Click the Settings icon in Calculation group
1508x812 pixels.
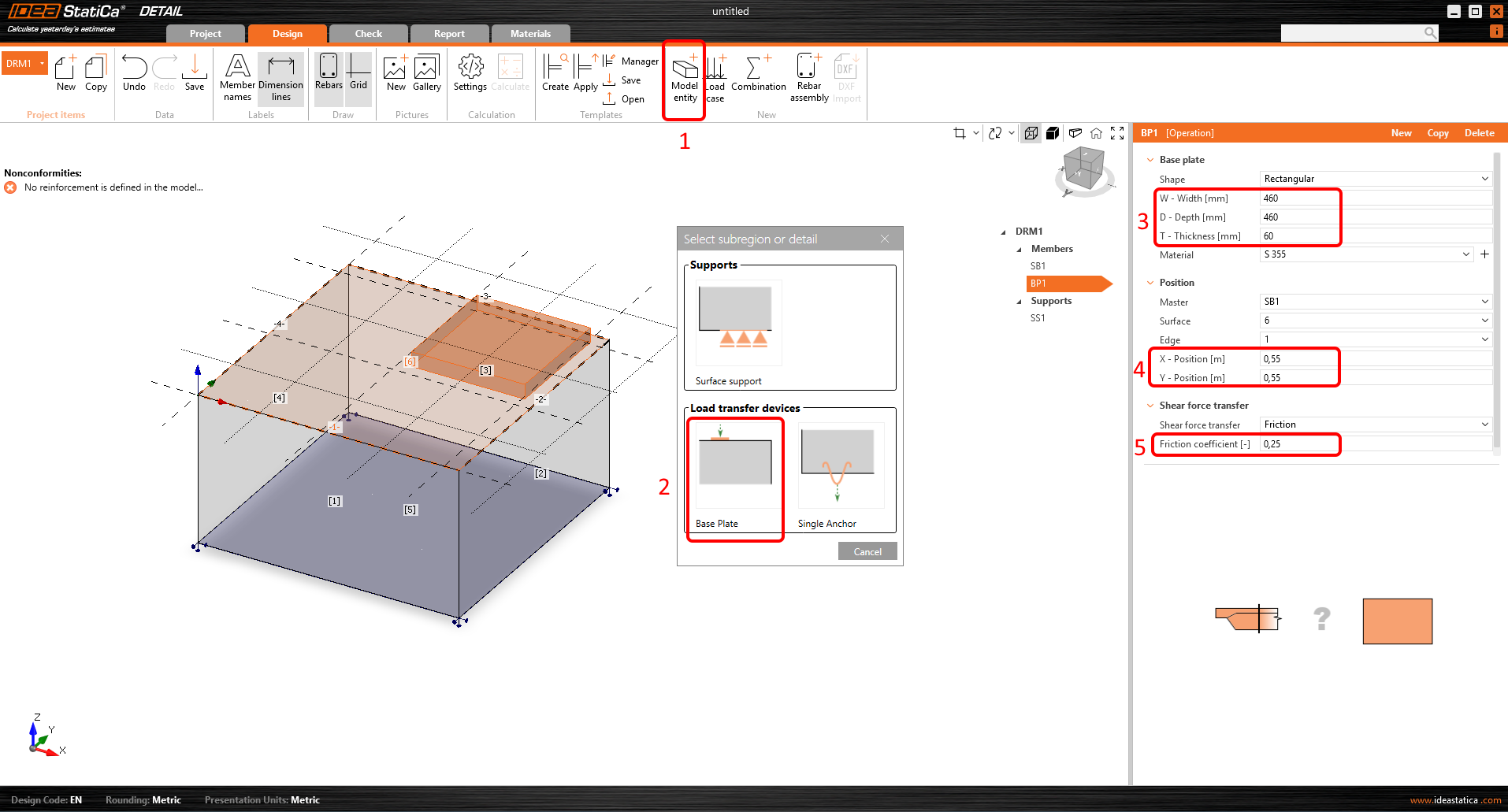pos(470,75)
